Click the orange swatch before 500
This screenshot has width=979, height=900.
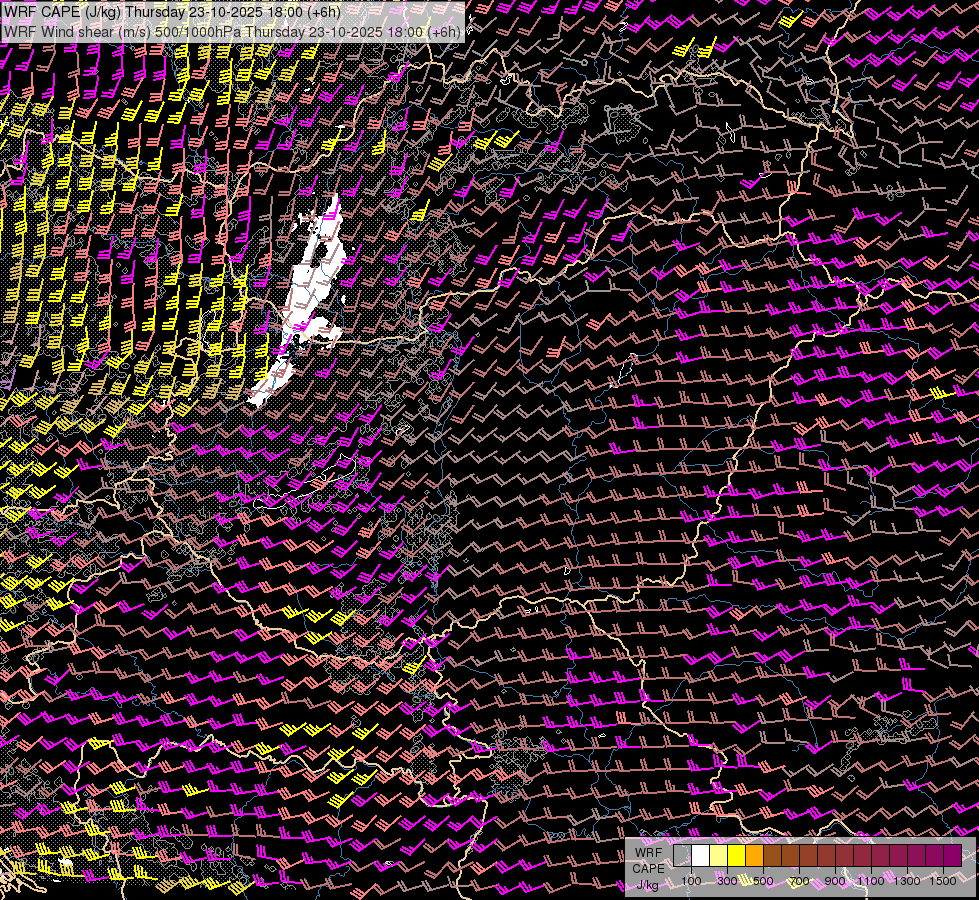click(754, 855)
